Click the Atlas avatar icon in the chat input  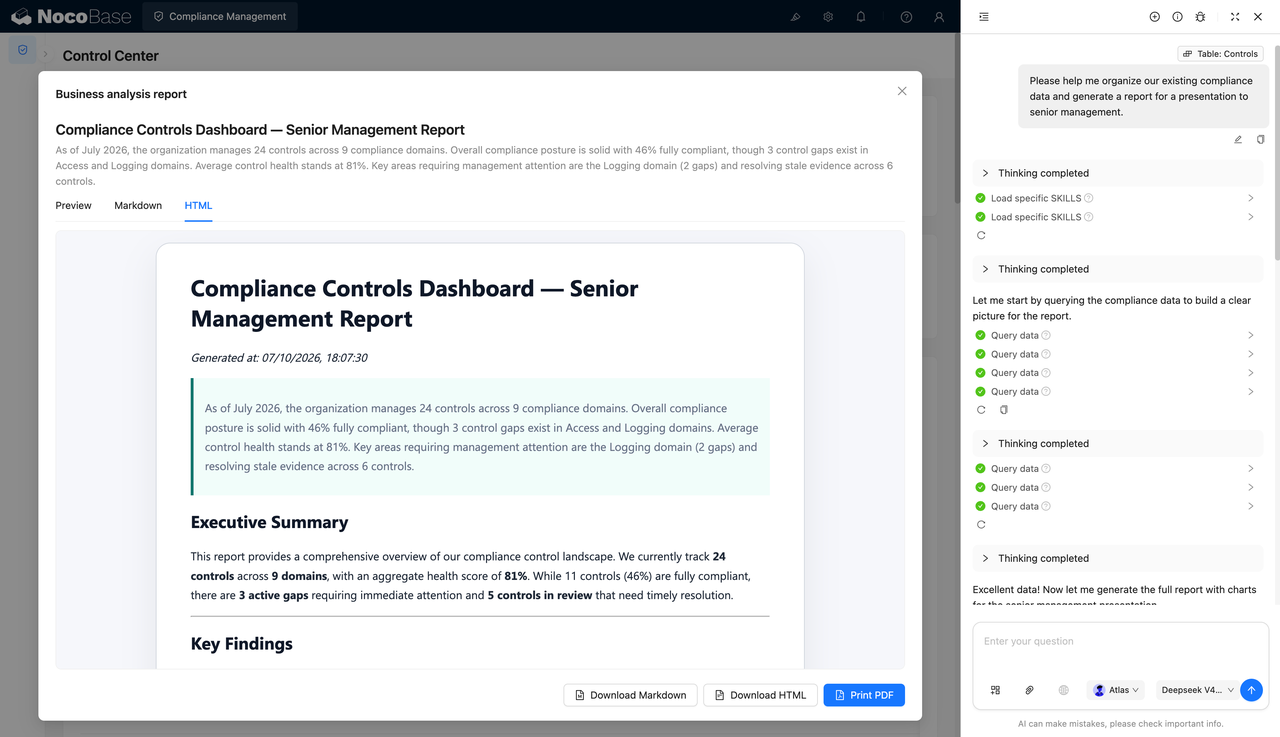click(1099, 690)
